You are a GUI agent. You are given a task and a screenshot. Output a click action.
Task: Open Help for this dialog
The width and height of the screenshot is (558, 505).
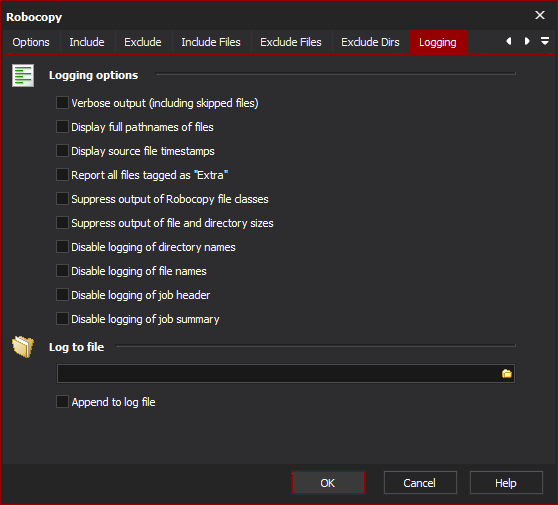[506, 483]
